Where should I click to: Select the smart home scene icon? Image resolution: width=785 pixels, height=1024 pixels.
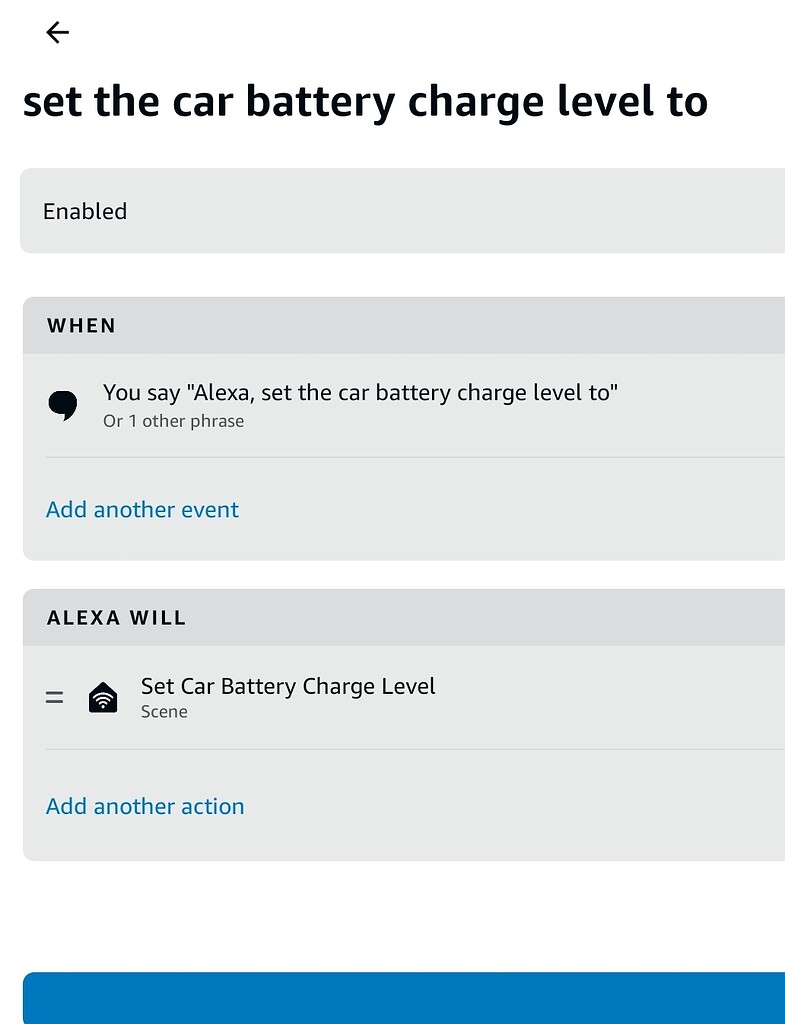click(x=103, y=696)
